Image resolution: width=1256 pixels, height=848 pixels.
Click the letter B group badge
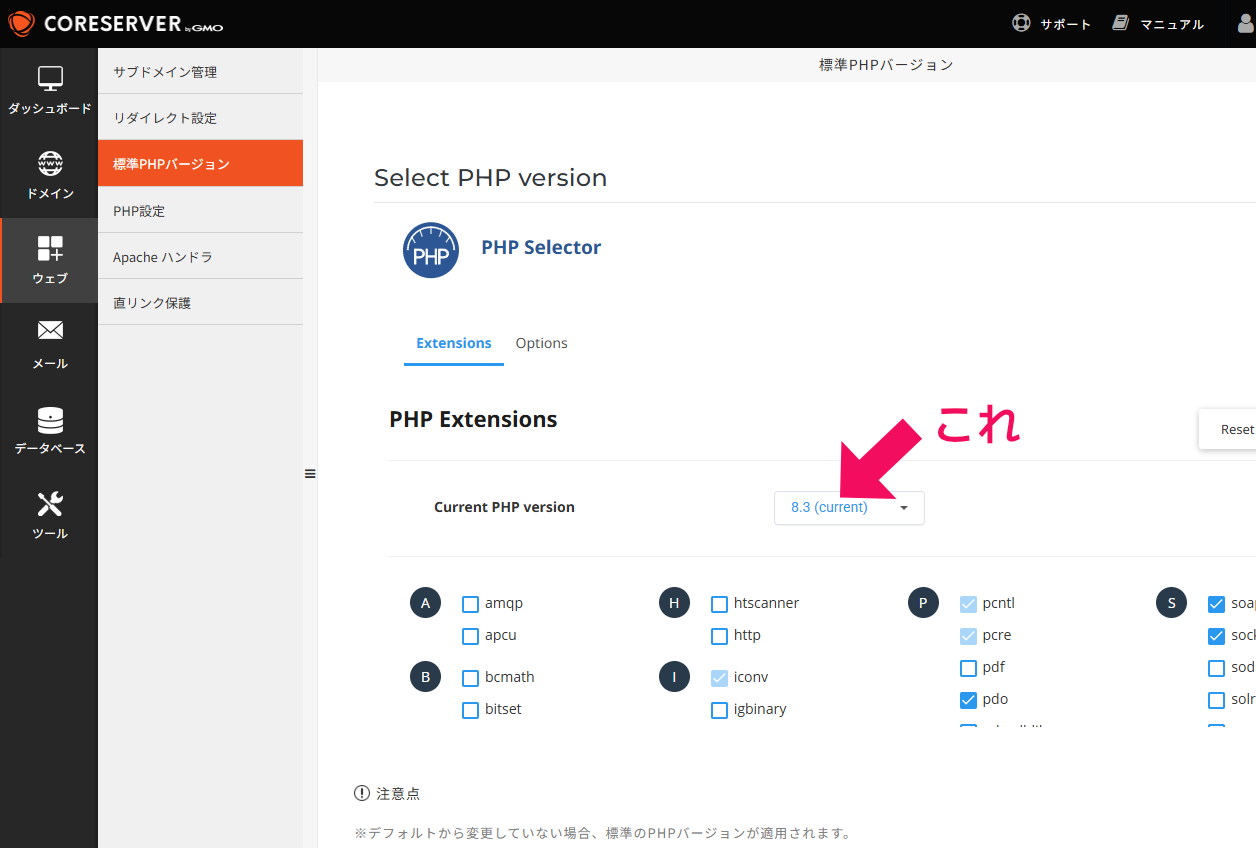coord(425,677)
